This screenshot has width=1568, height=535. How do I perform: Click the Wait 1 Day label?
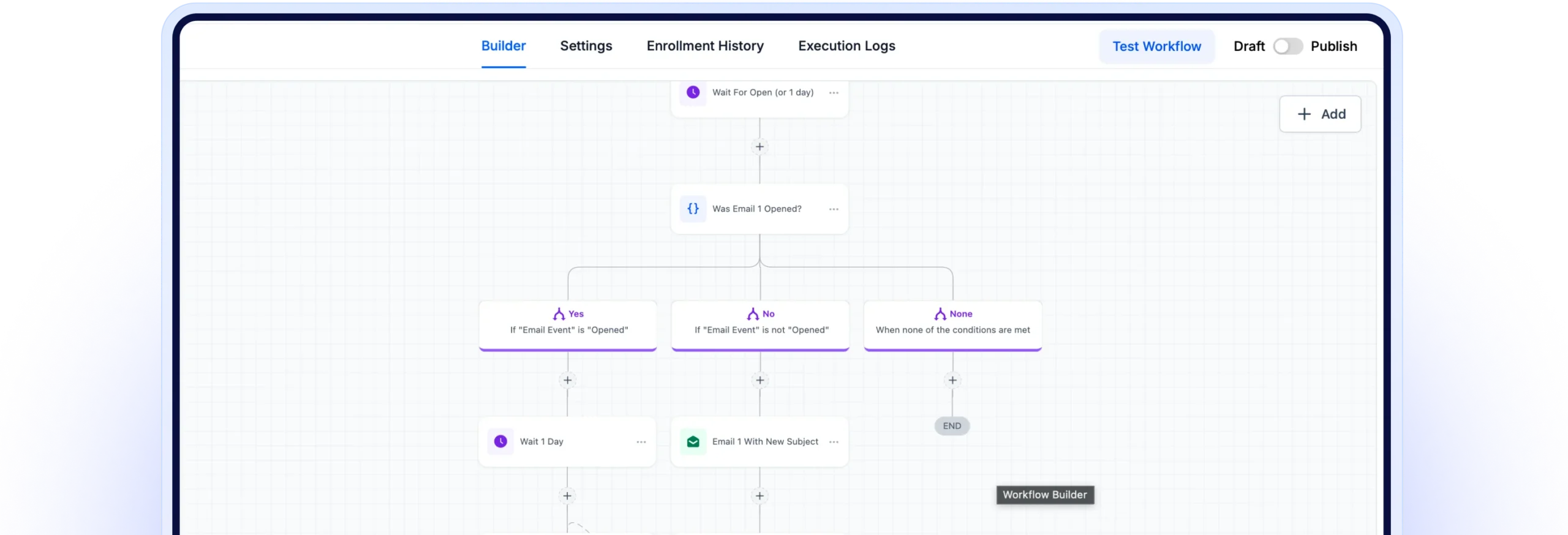541,441
